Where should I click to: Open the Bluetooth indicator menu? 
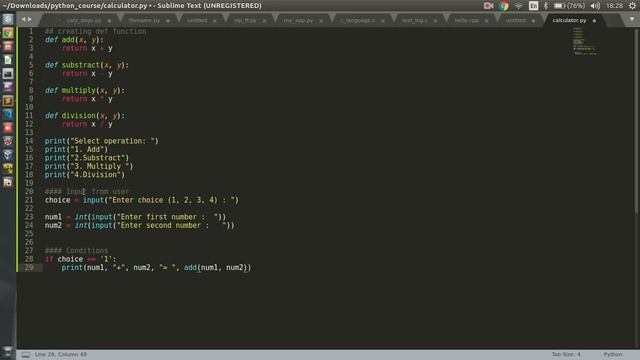click(546, 6)
